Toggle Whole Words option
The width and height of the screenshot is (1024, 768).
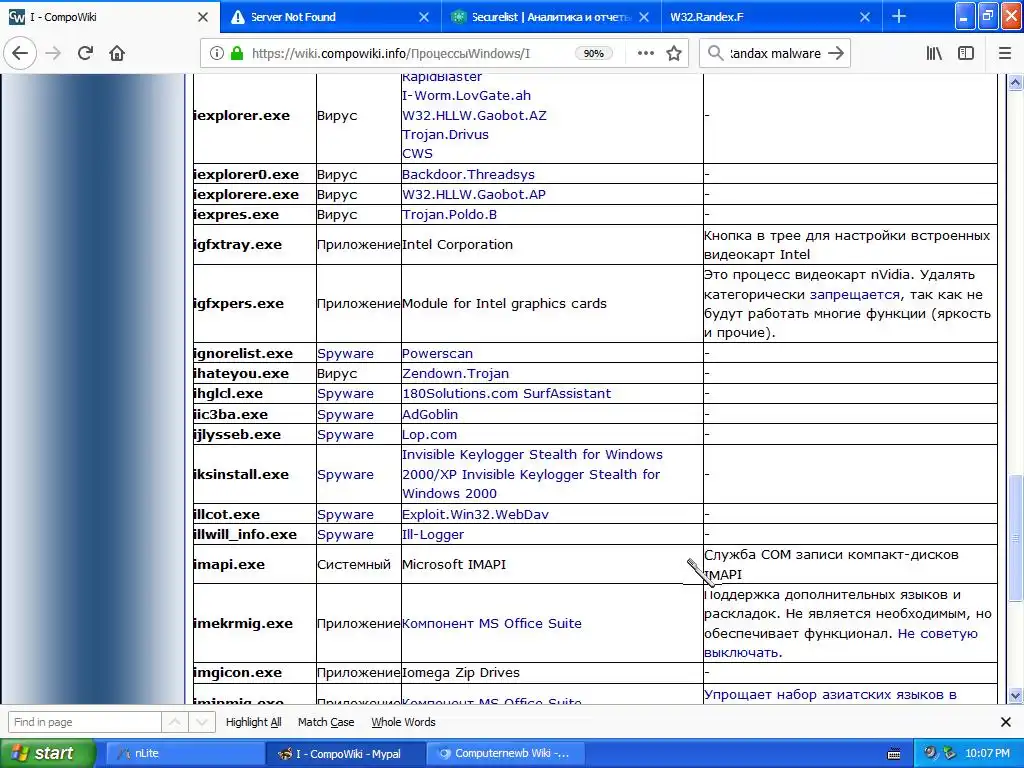pos(403,722)
